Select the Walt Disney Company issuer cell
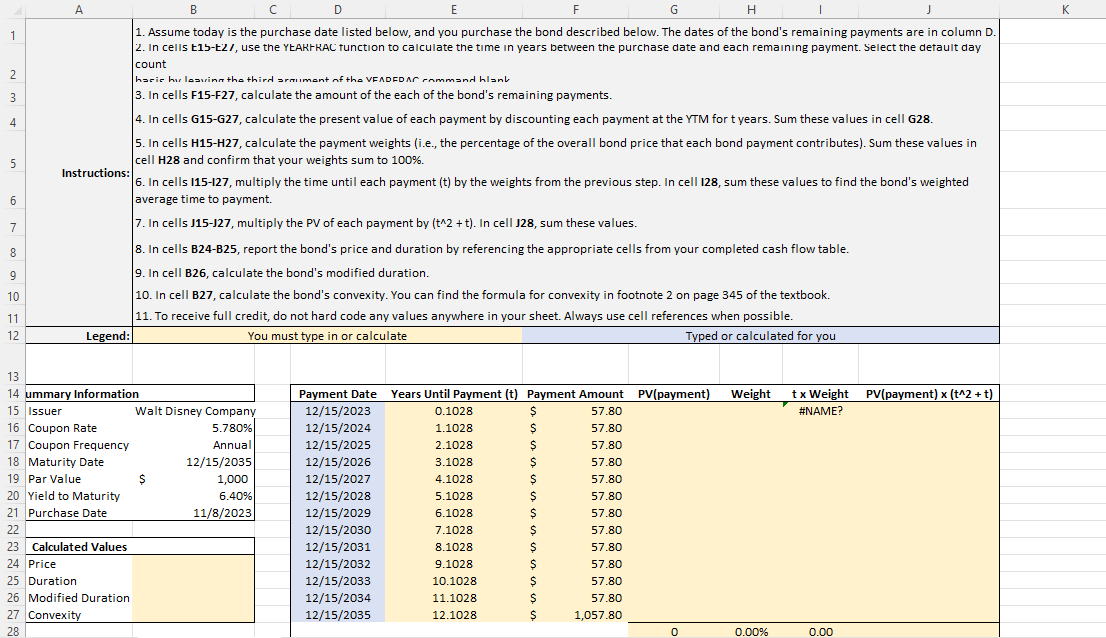 tap(196, 410)
